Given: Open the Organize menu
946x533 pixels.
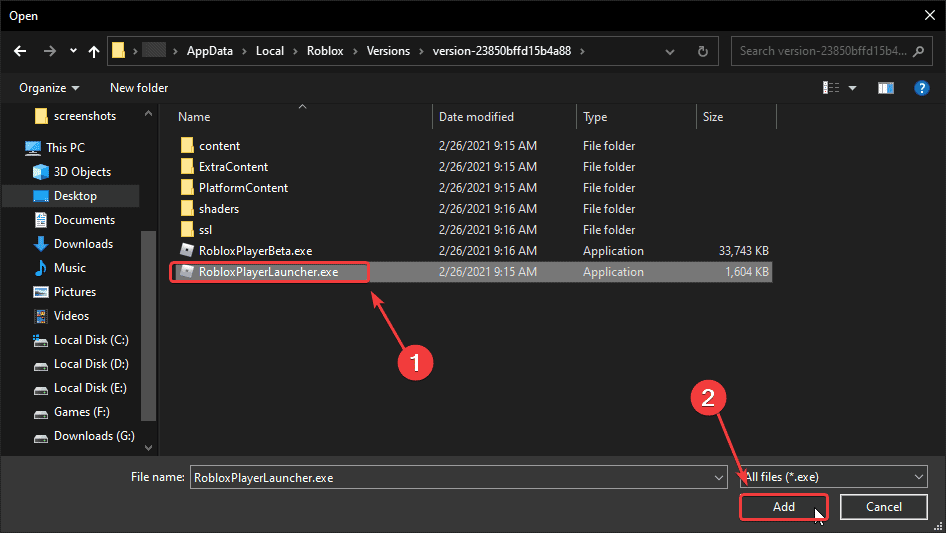Looking at the screenshot, I should click(49, 88).
